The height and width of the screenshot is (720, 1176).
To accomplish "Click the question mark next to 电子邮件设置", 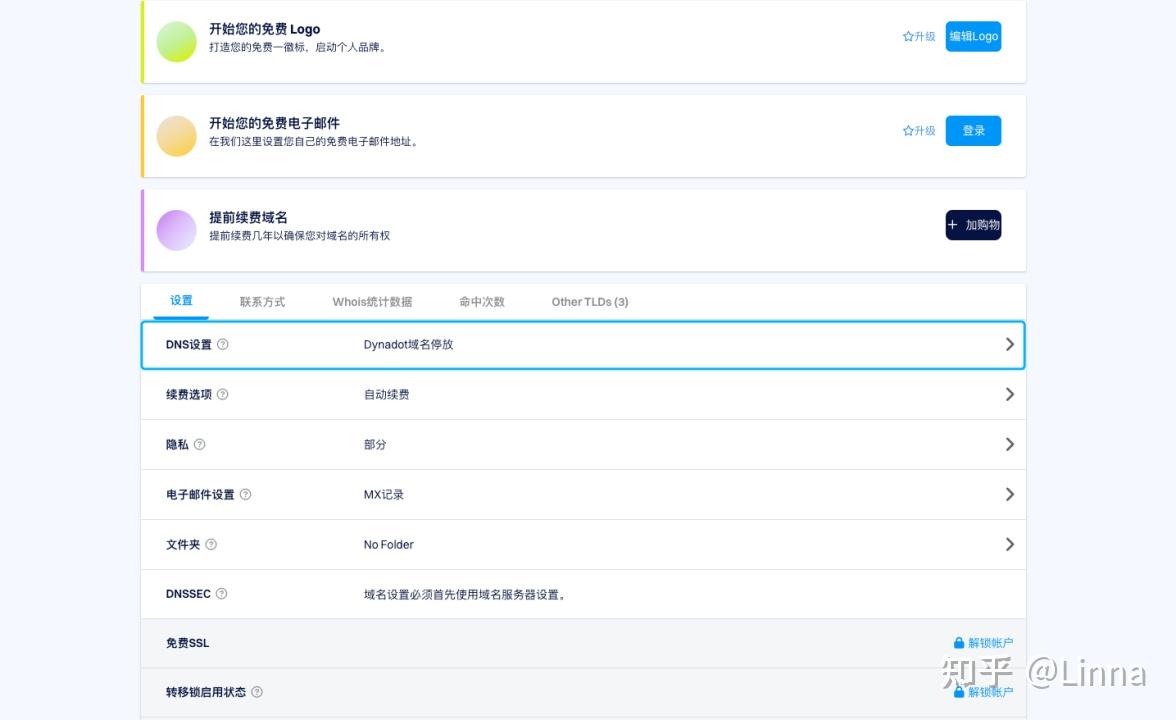I will [x=245, y=494].
